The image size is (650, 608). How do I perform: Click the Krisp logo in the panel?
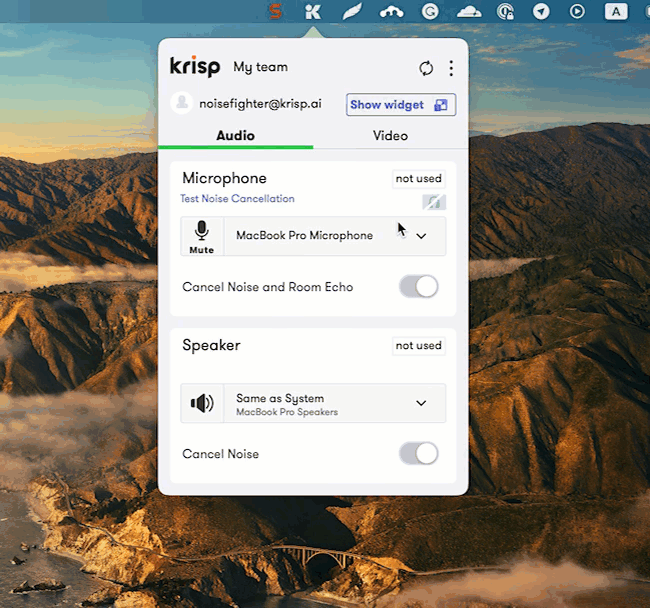(x=195, y=67)
